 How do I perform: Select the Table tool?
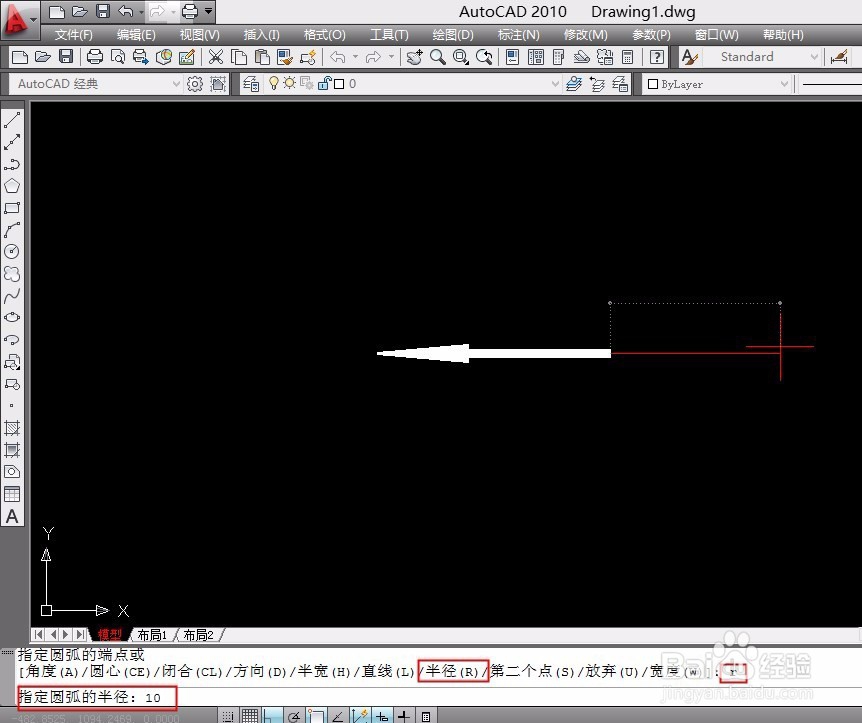[x=12, y=494]
